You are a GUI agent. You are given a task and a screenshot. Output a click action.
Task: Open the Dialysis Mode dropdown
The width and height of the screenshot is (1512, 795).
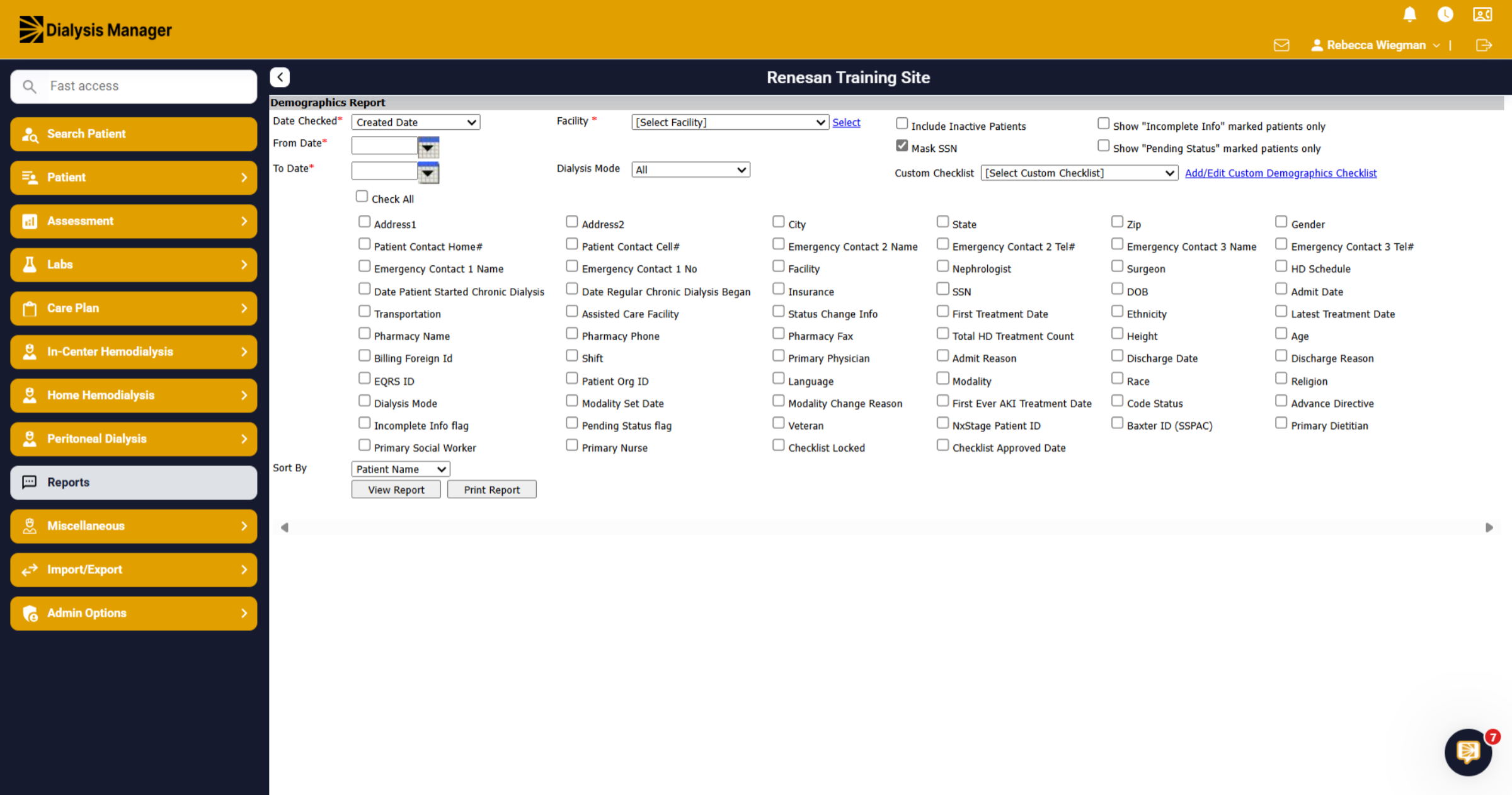coord(690,169)
